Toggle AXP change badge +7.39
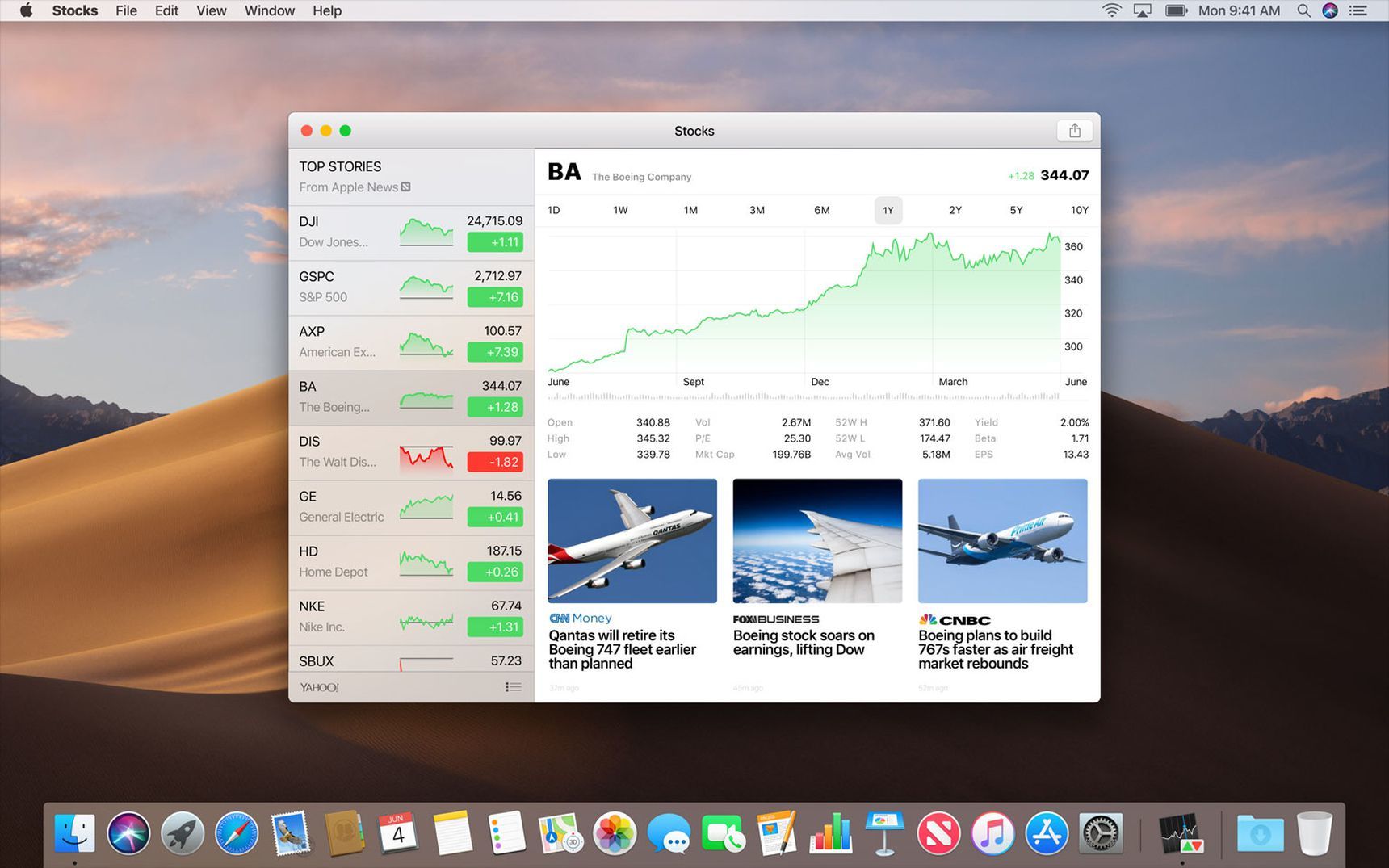 tap(495, 352)
